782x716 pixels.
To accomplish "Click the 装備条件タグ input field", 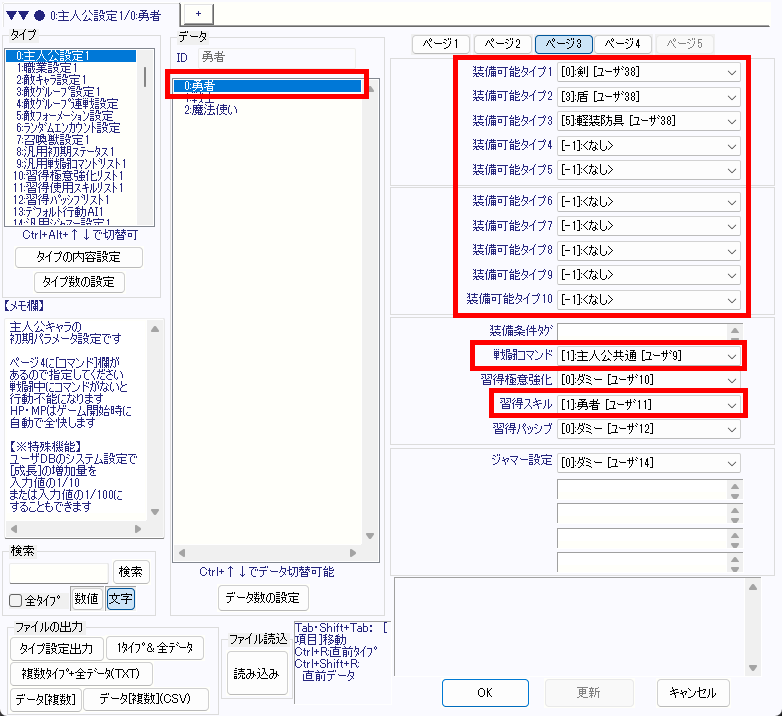I will (649, 331).
